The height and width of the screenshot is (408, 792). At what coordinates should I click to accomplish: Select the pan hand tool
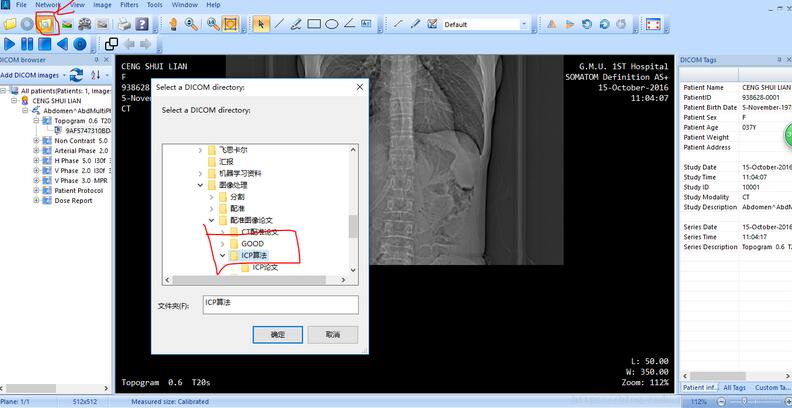tap(173, 24)
